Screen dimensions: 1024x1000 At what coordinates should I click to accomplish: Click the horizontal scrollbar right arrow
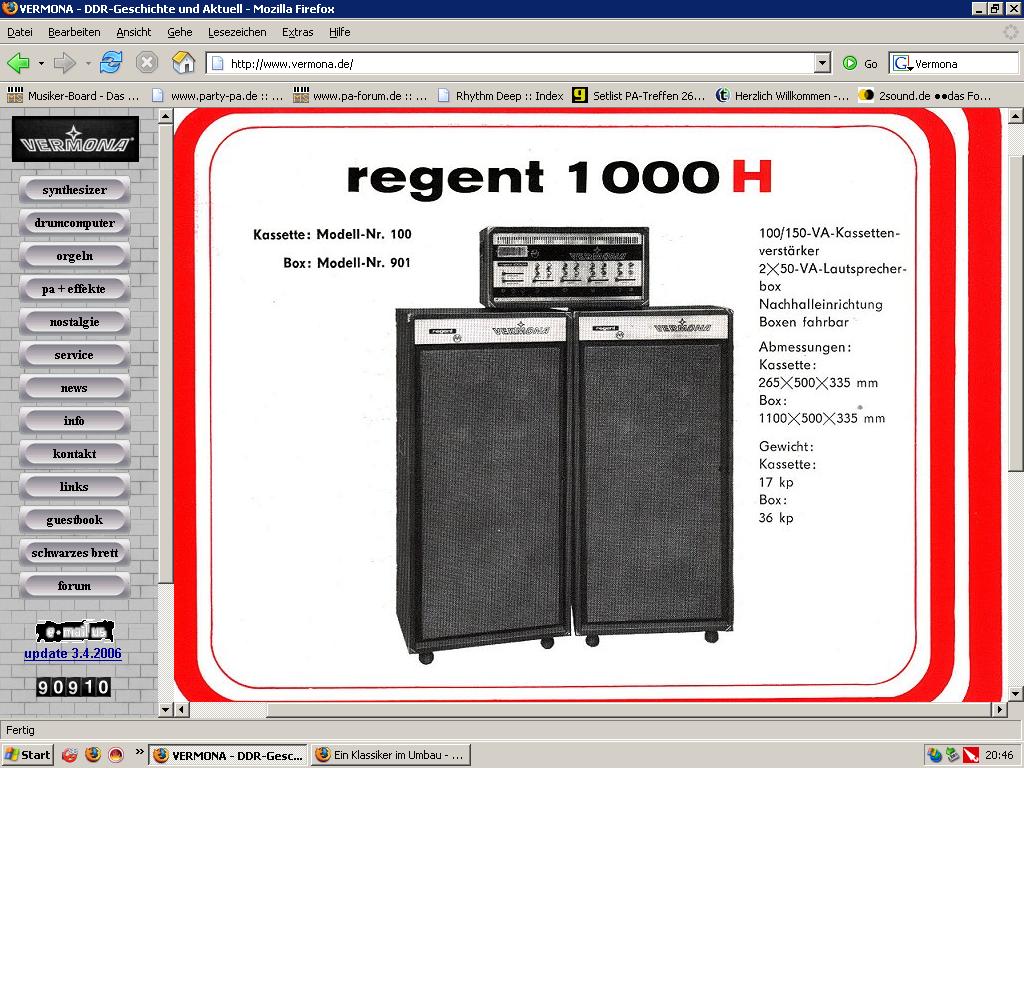[999, 709]
